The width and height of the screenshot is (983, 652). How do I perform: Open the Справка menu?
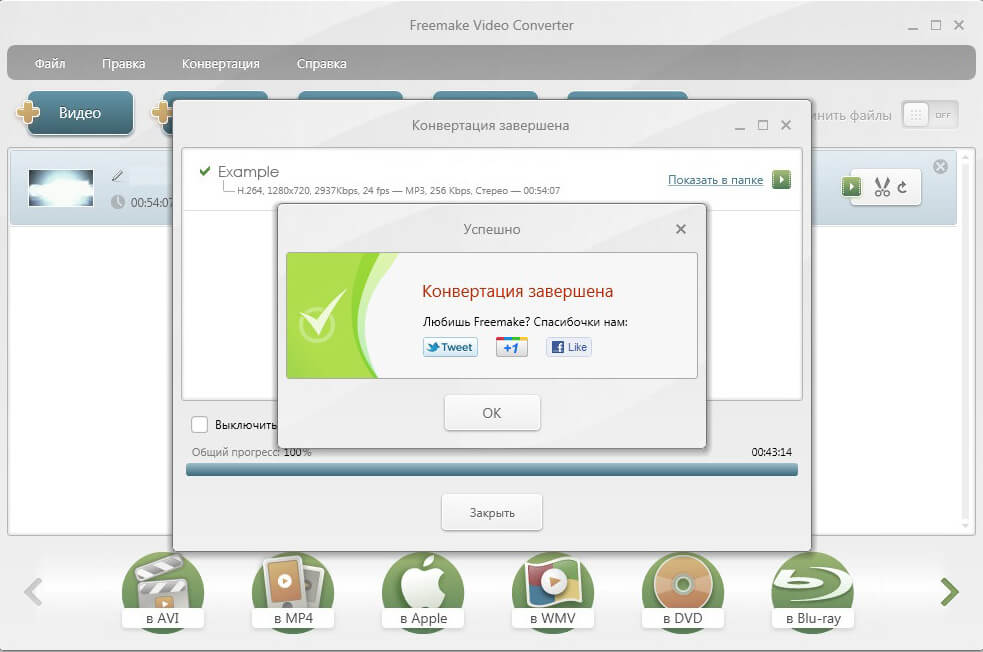(x=322, y=63)
